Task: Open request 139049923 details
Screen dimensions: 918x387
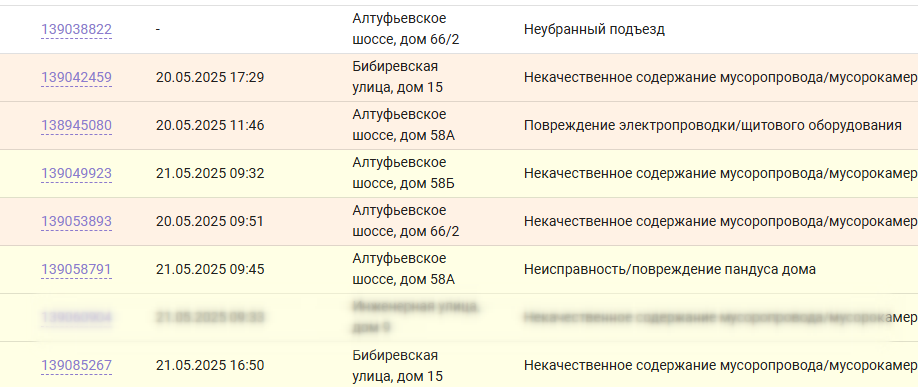Action: (76, 174)
